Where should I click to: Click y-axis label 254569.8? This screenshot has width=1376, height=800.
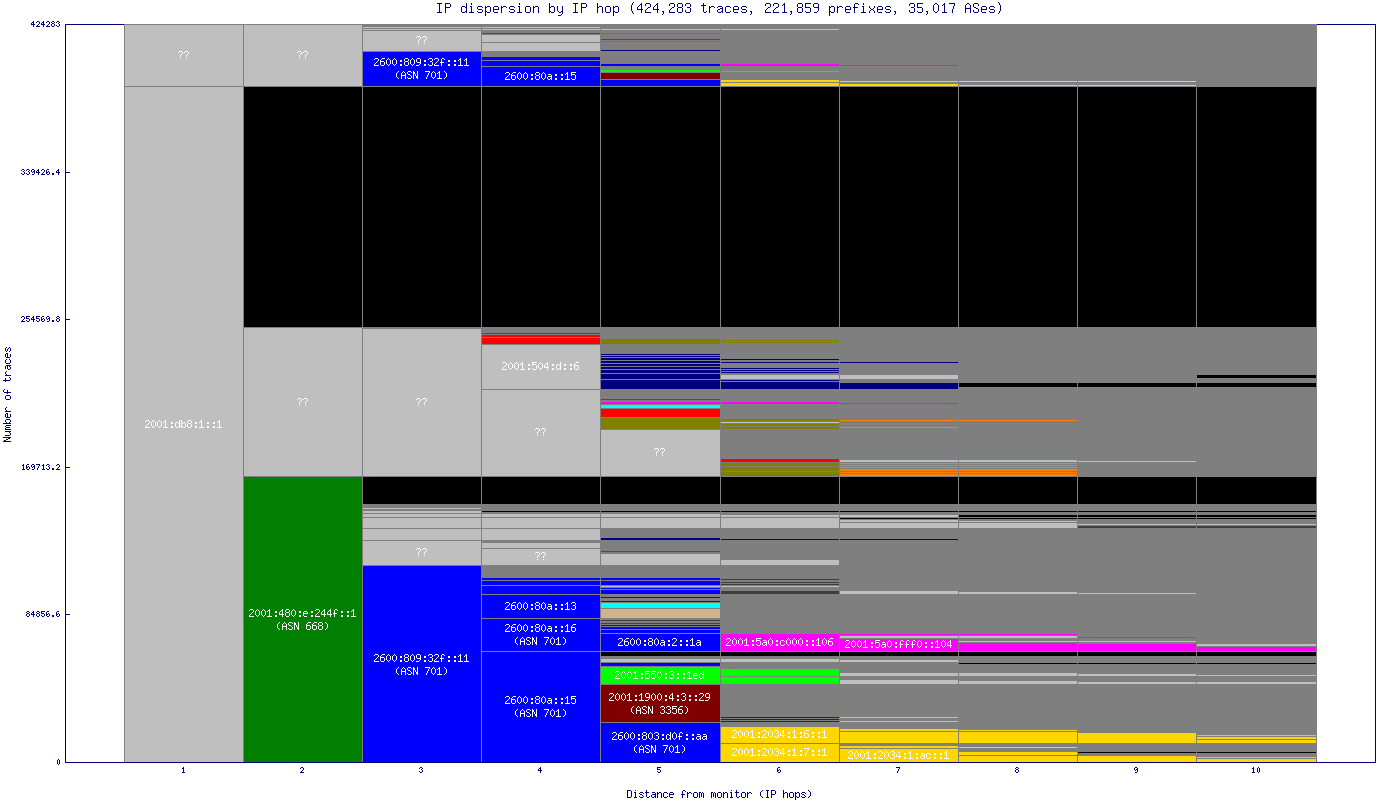click(x=40, y=319)
